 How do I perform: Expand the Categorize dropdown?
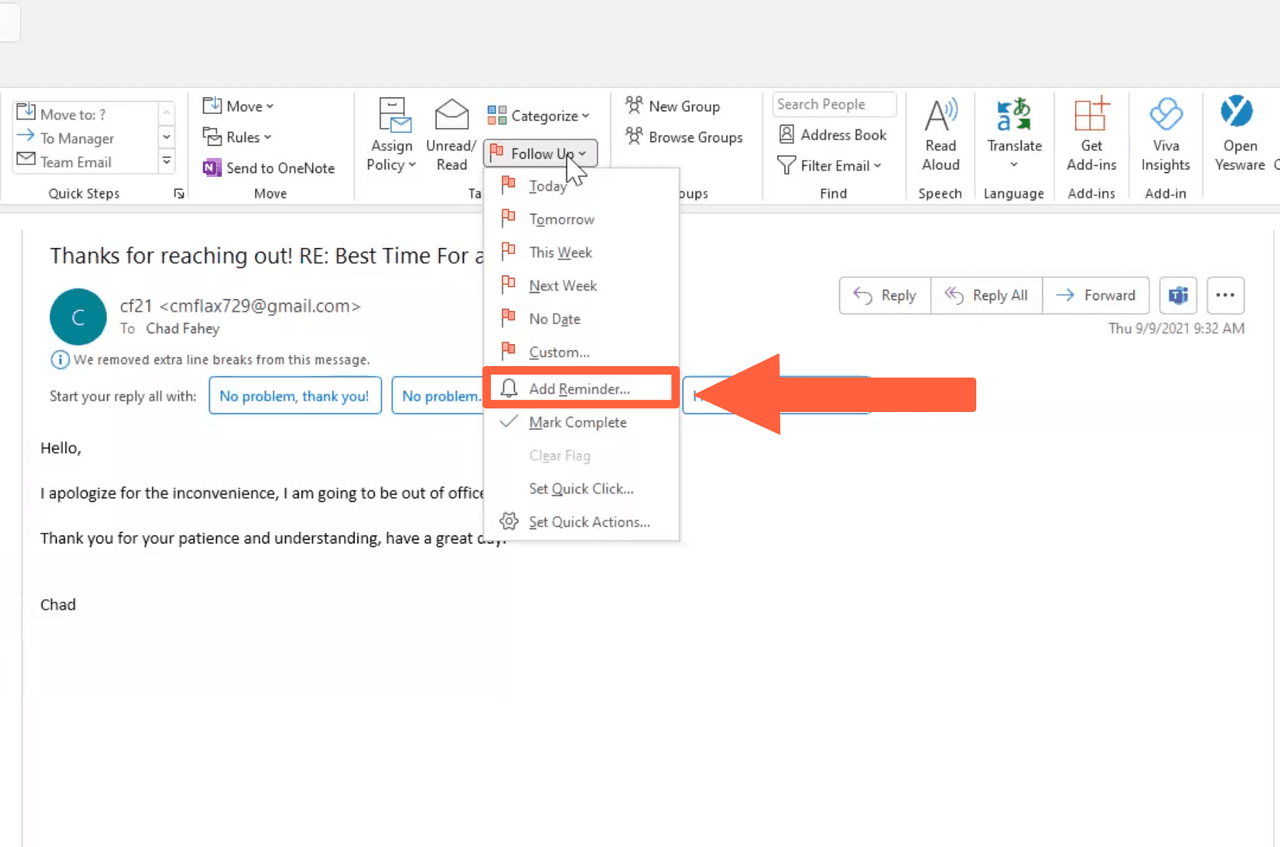tap(539, 116)
